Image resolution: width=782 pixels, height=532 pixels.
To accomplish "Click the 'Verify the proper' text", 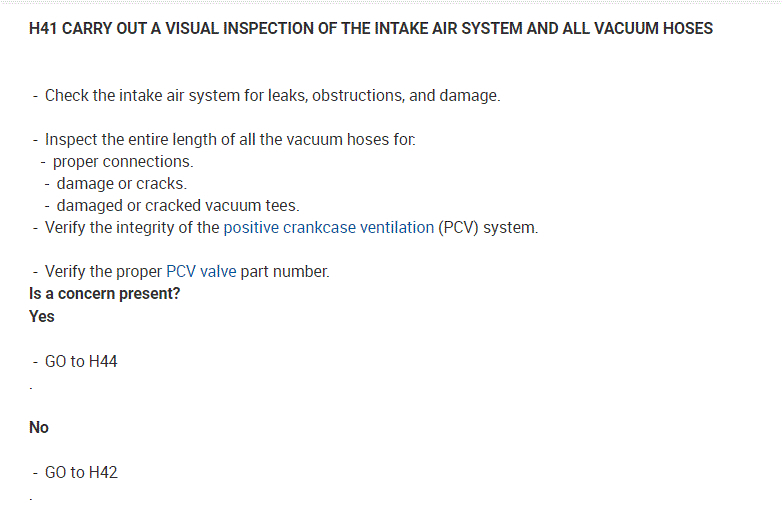I will [103, 272].
